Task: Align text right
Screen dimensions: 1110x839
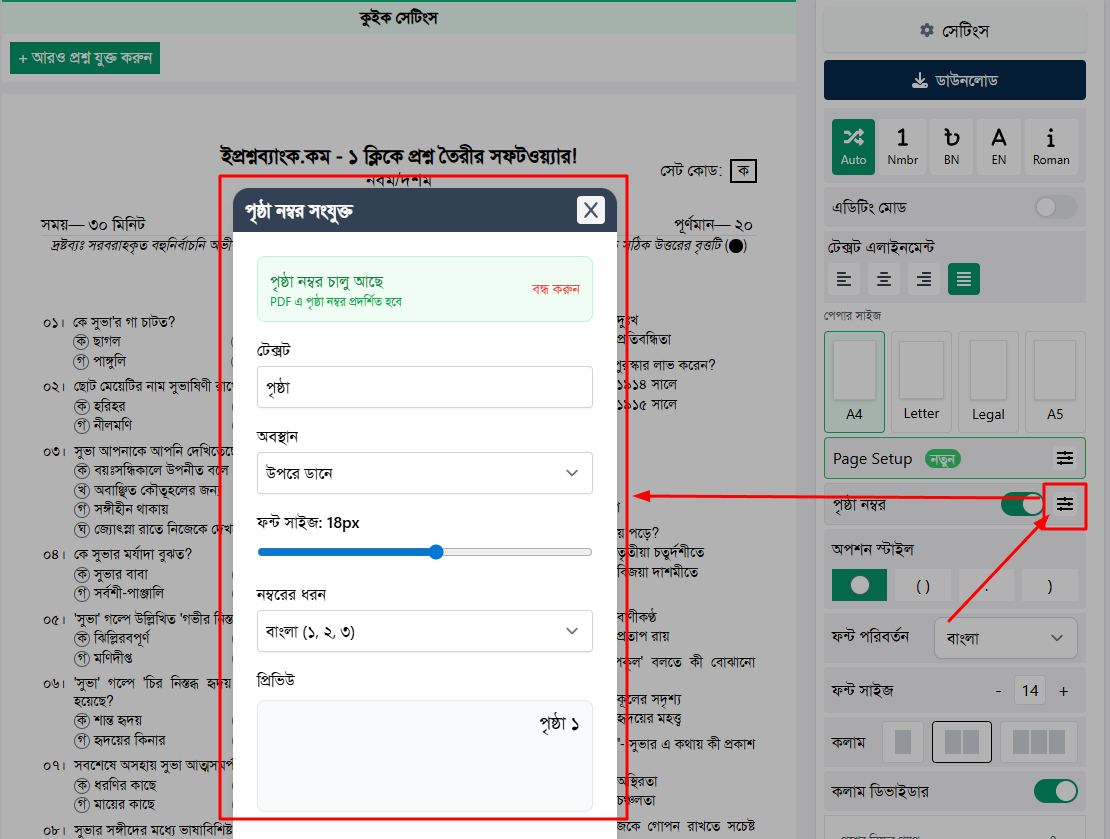Action: point(924,279)
